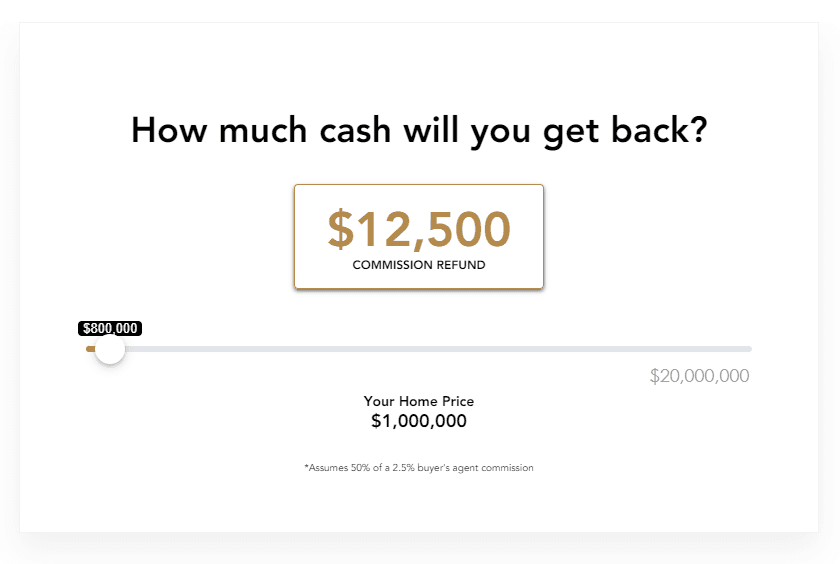Click the question mark ending the heading

[x=698, y=130]
